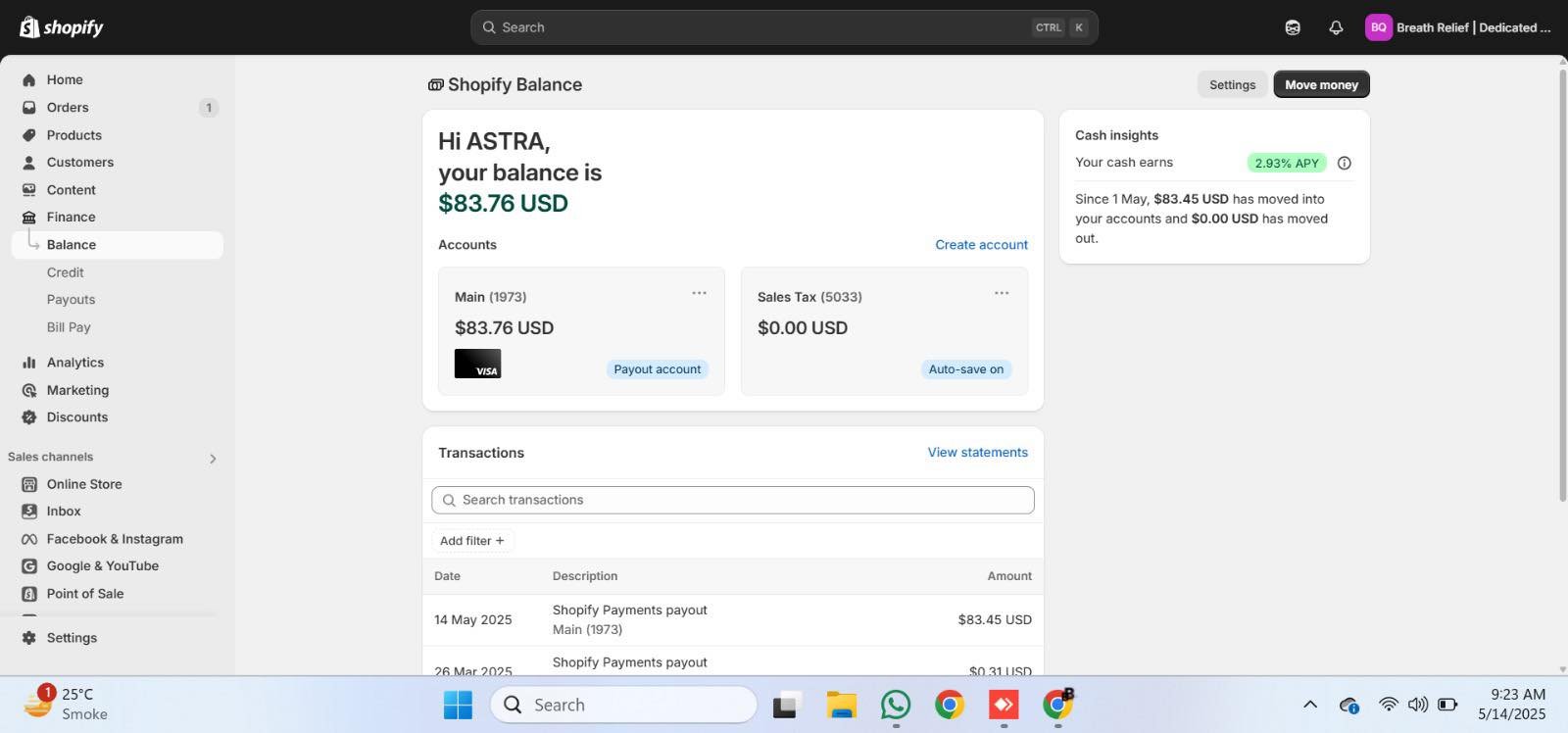Click the Shopify logo
This screenshot has height=733, width=1568.
pyautogui.click(x=62, y=27)
